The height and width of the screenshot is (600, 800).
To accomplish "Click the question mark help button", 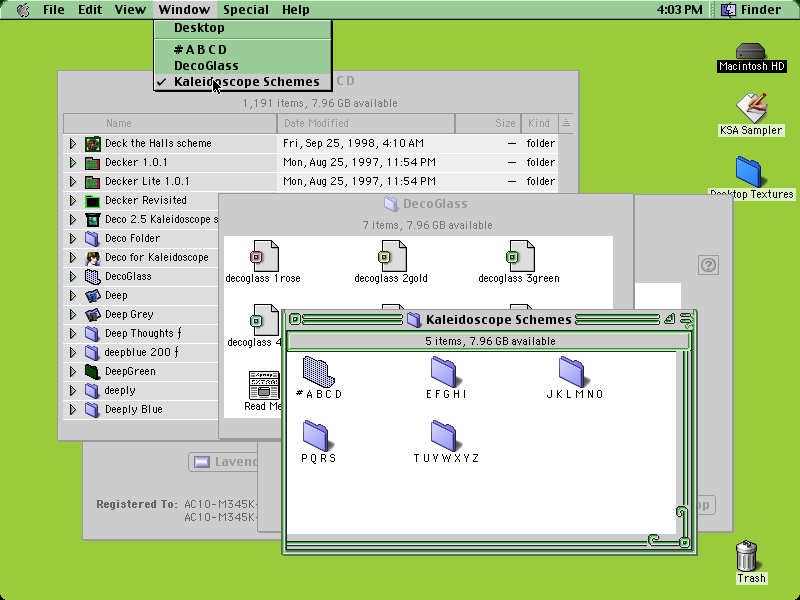I will click(x=708, y=265).
